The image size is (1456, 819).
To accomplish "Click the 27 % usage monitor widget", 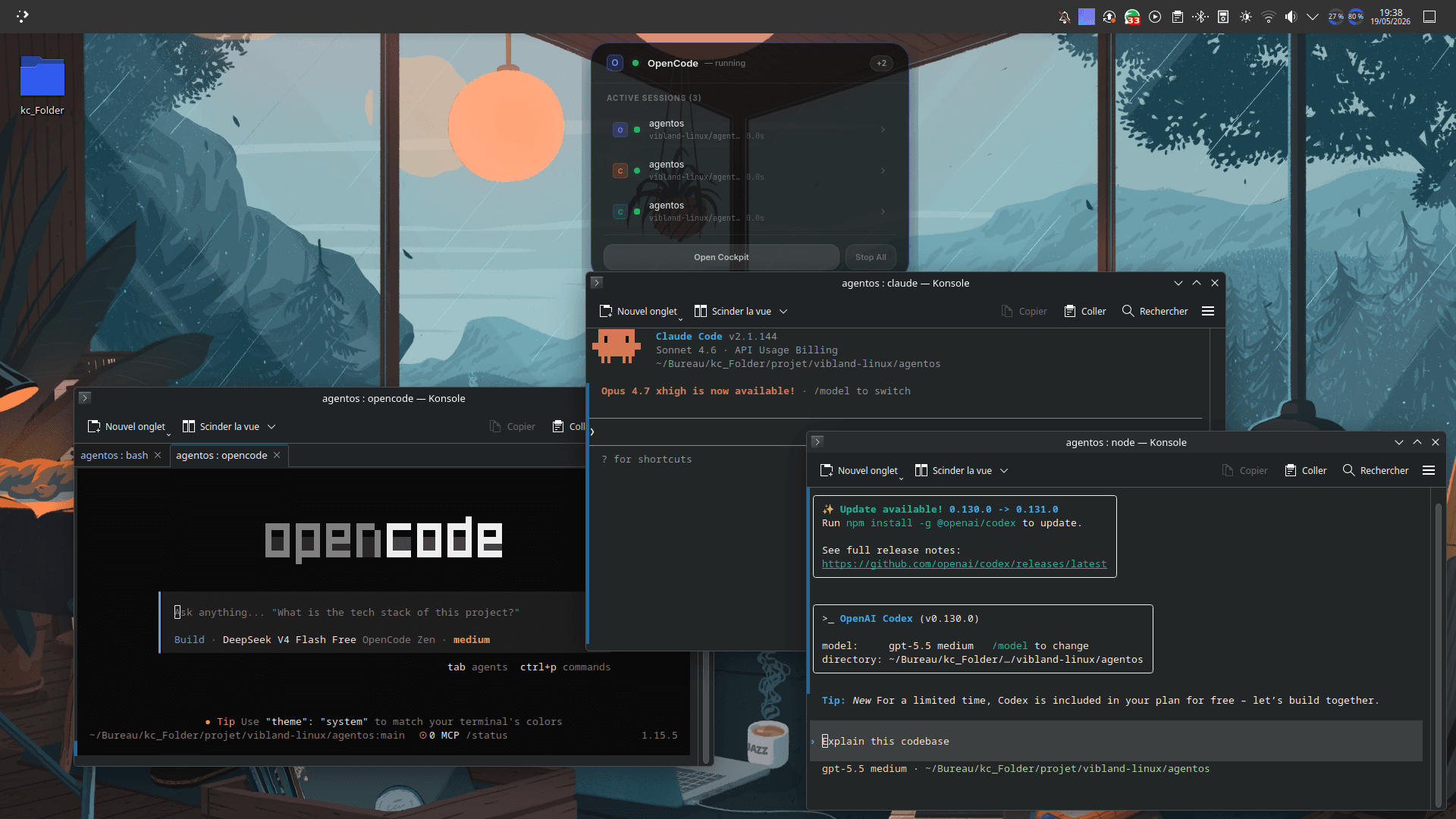I will (1335, 17).
